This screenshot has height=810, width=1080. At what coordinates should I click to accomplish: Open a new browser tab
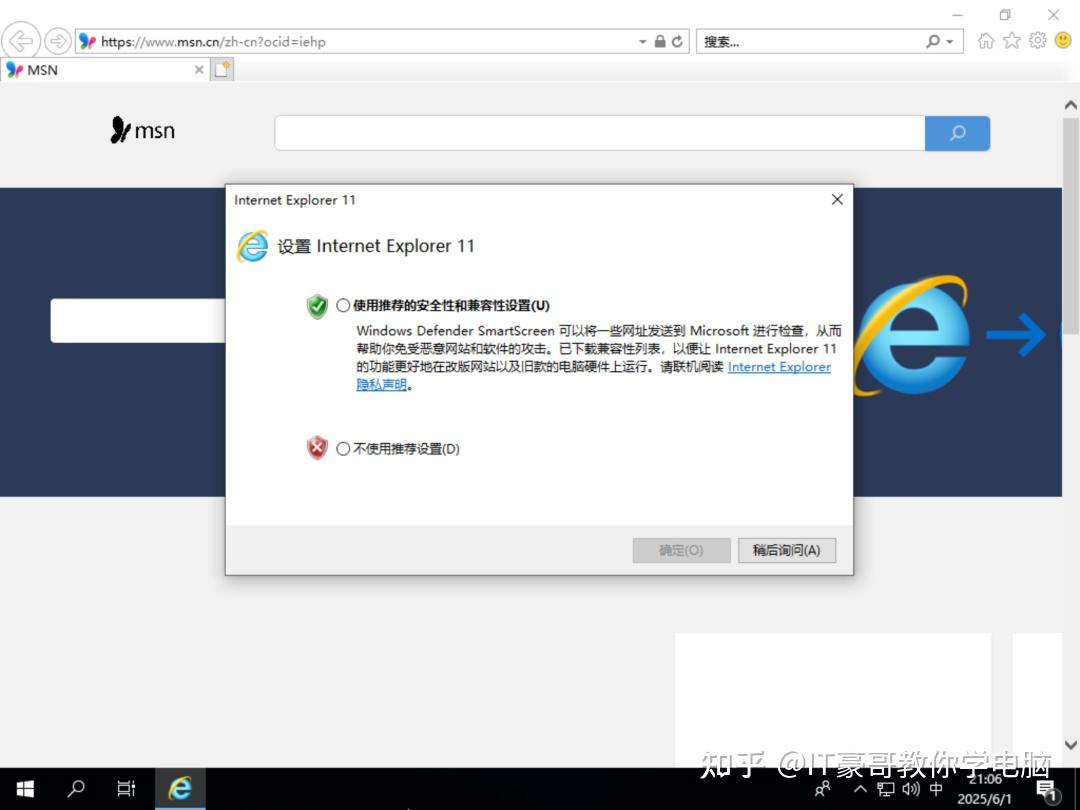(222, 70)
